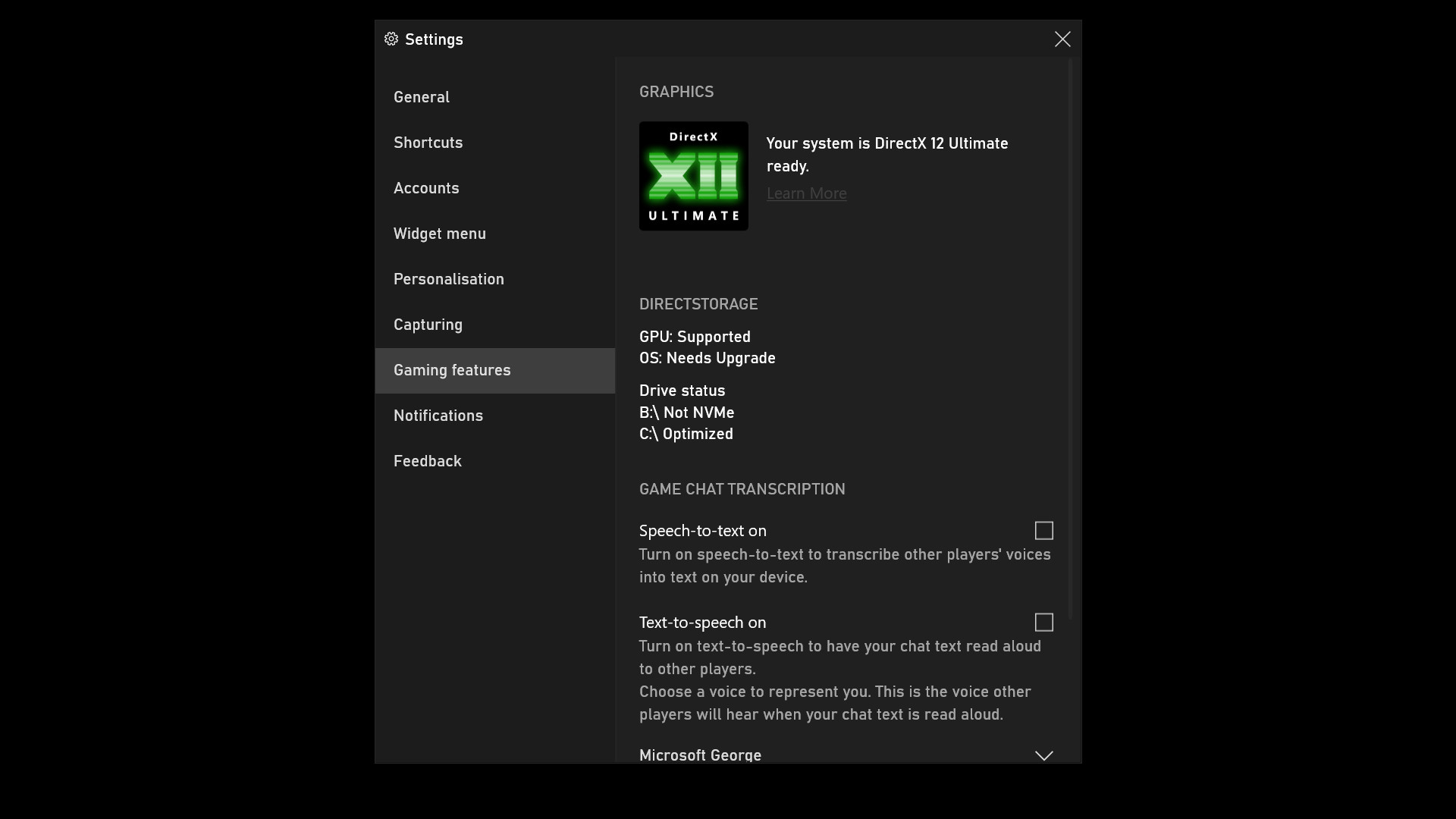The image size is (1456, 819).
Task: Click Learn More DirectX link
Action: point(807,193)
